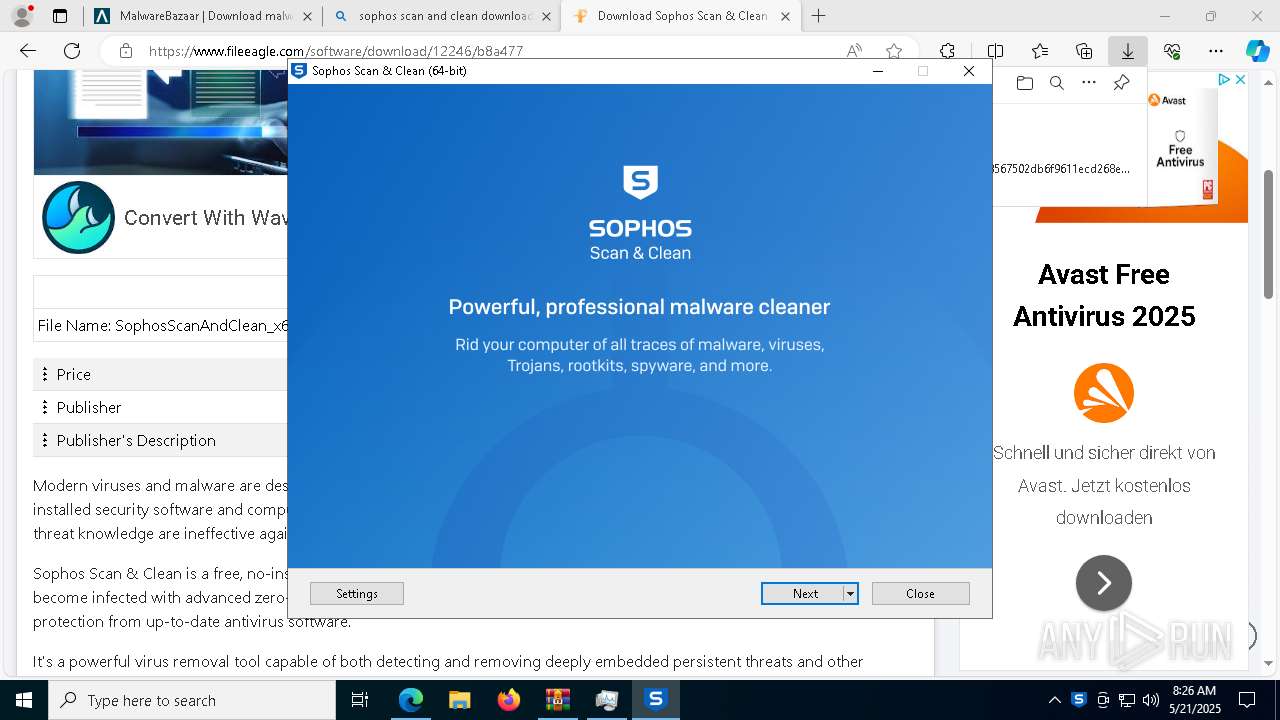Click Next in Sophos Scan & Clean
This screenshot has width=1280, height=720.
802,594
